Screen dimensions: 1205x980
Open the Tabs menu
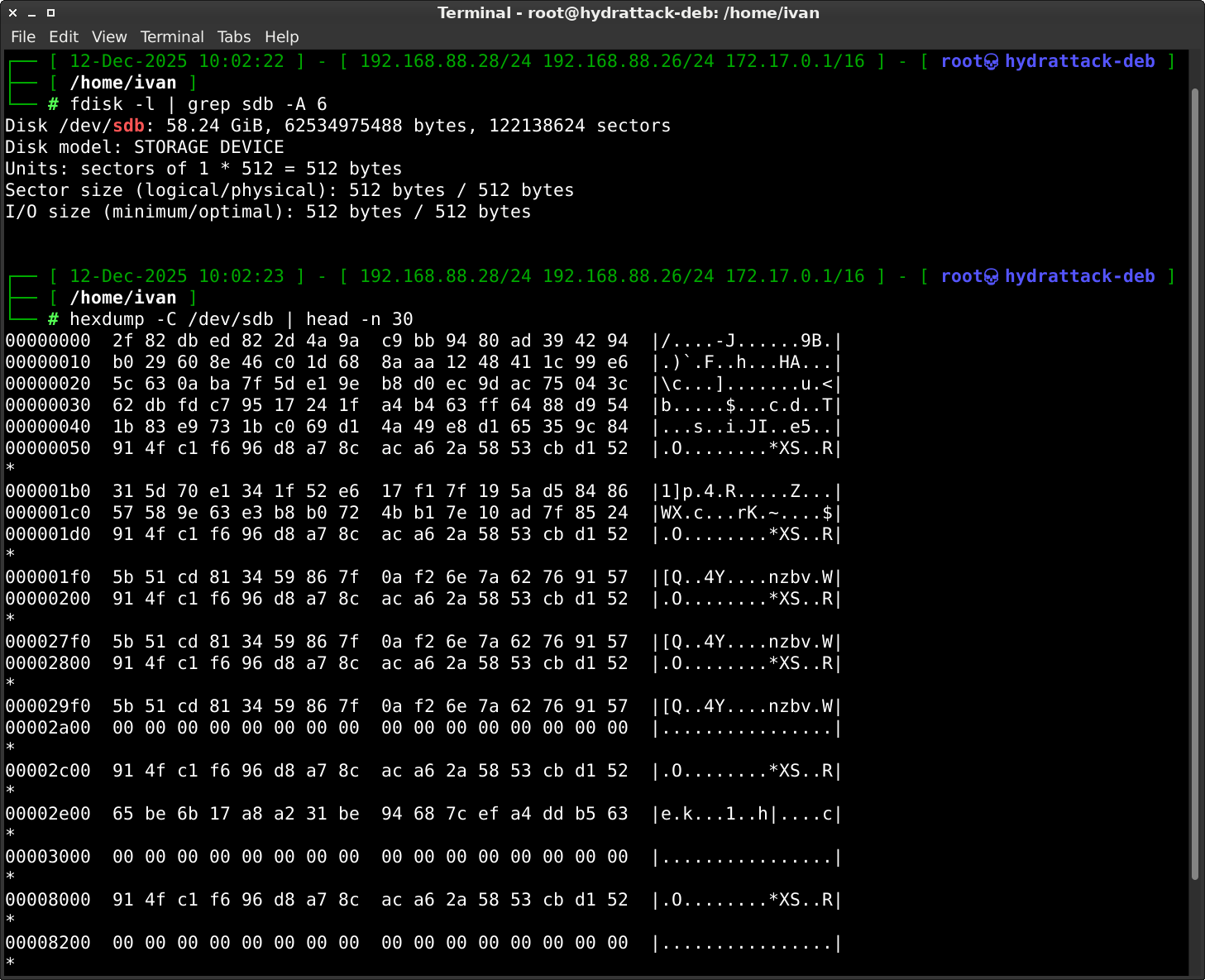234,36
